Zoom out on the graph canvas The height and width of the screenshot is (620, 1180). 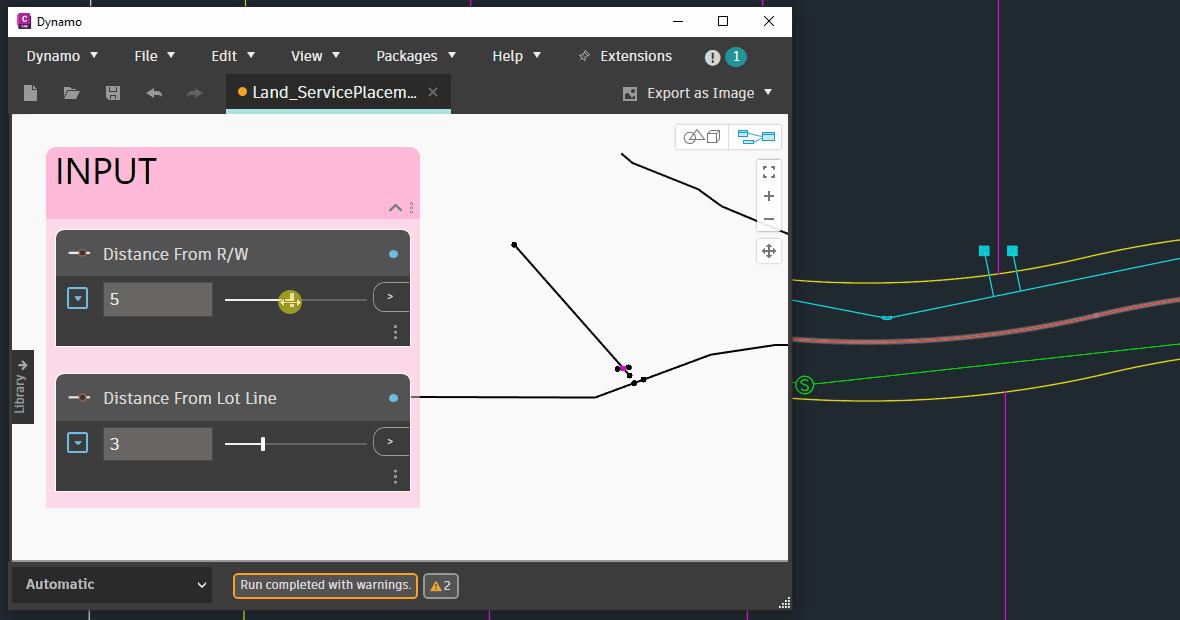pyautogui.click(x=769, y=219)
